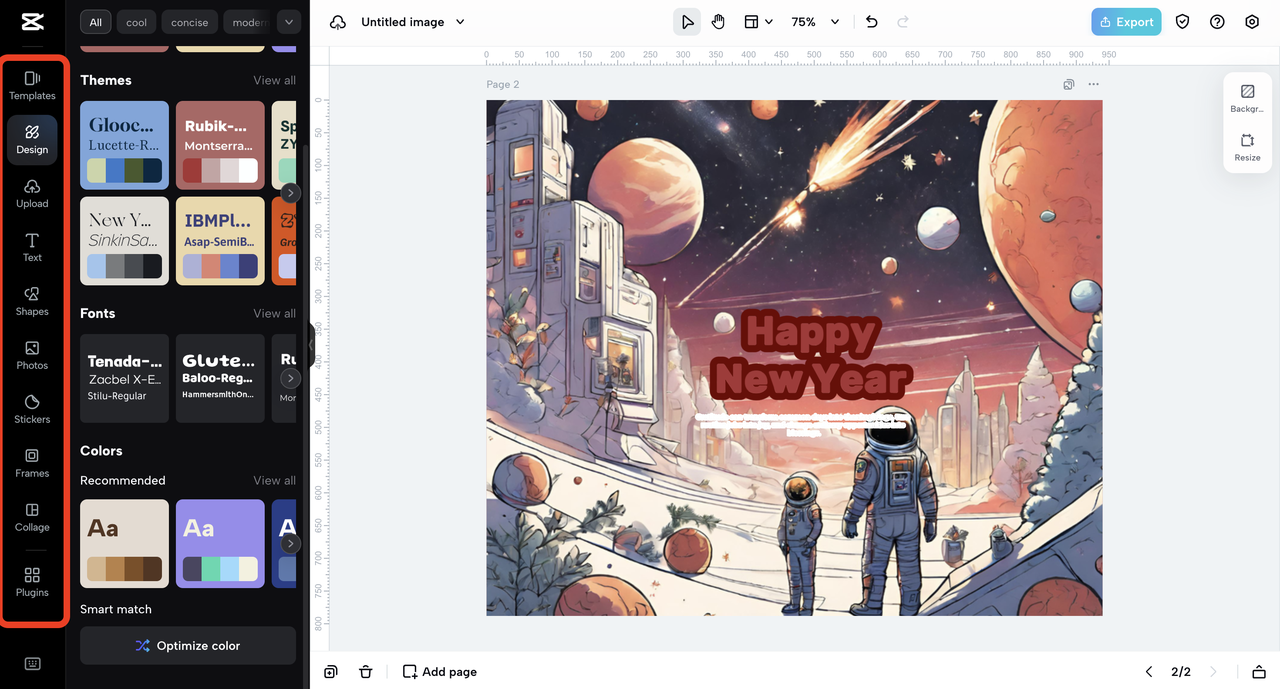Open keyboard shortcuts icon at sidebar bottom
The width and height of the screenshot is (1280, 689).
pyautogui.click(x=32, y=664)
